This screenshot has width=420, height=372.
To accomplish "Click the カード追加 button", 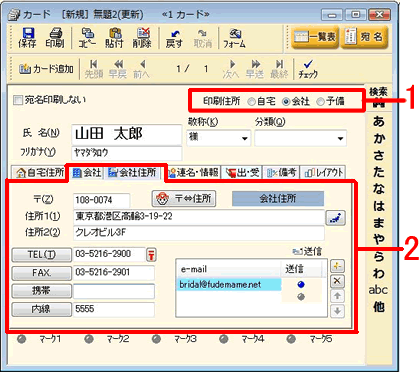I will pos(46,69).
